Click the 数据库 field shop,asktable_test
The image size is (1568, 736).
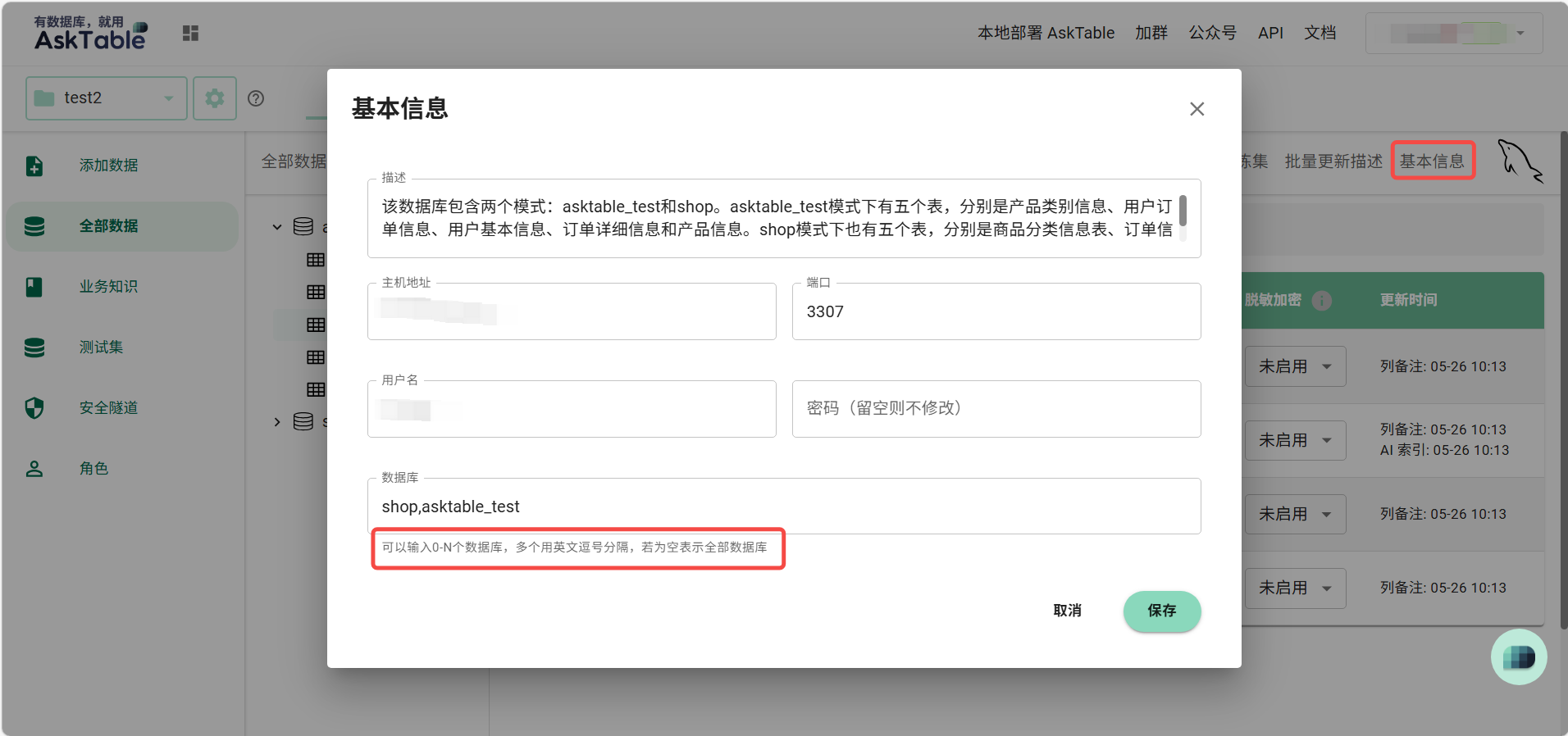tap(784, 507)
